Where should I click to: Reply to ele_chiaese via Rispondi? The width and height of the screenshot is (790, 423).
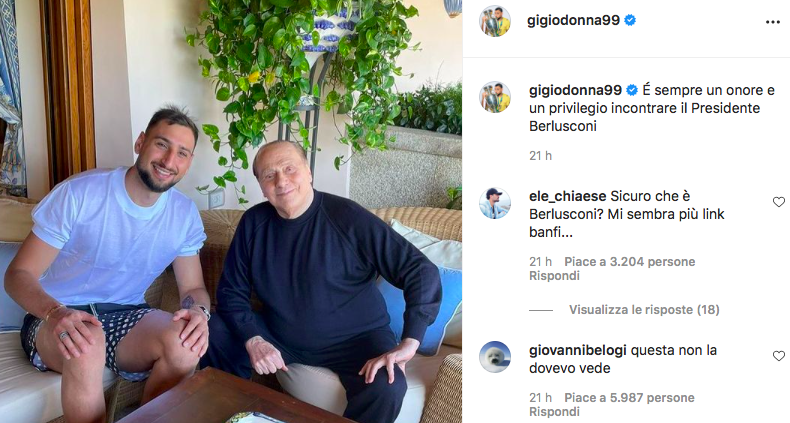click(x=554, y=276)
